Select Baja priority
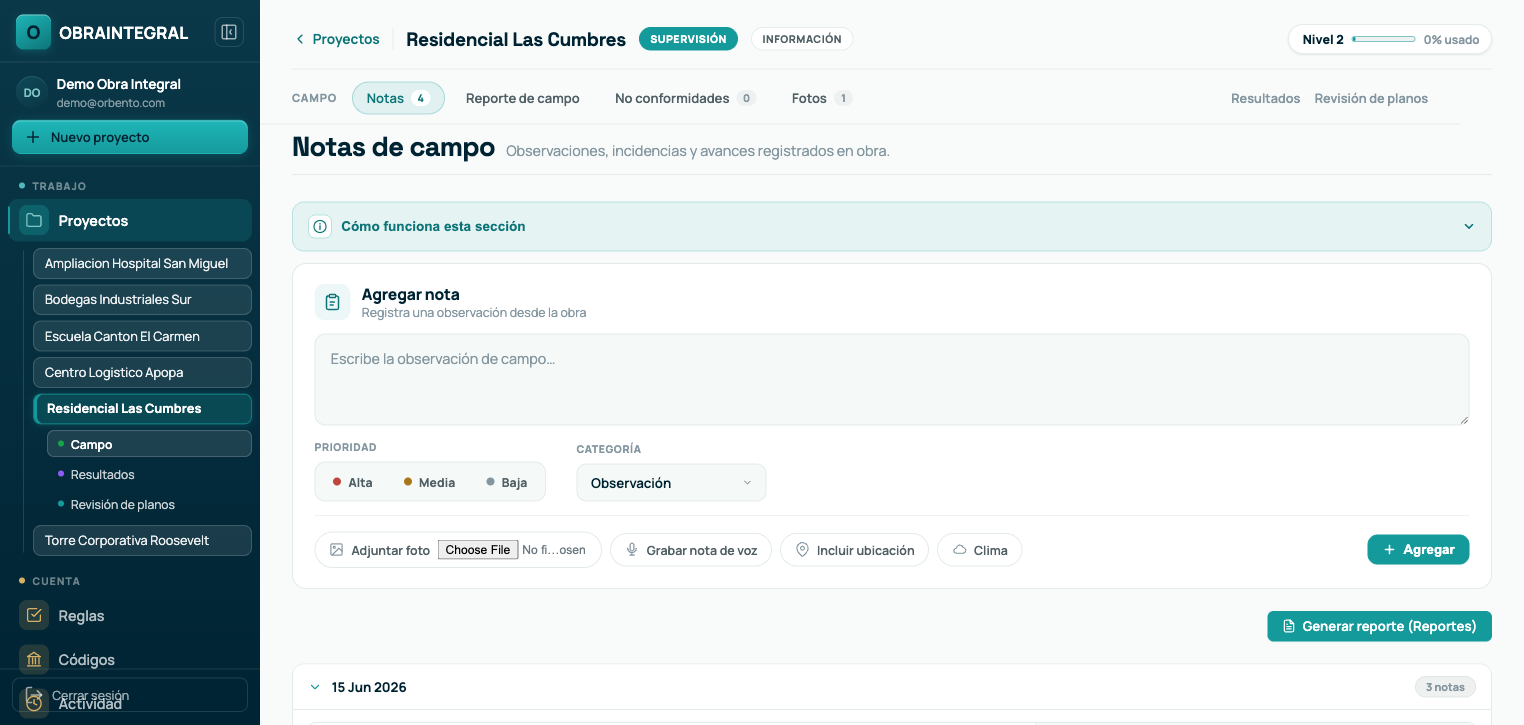This screenshot has height=725, width=1524. click(x=506, y=482)
